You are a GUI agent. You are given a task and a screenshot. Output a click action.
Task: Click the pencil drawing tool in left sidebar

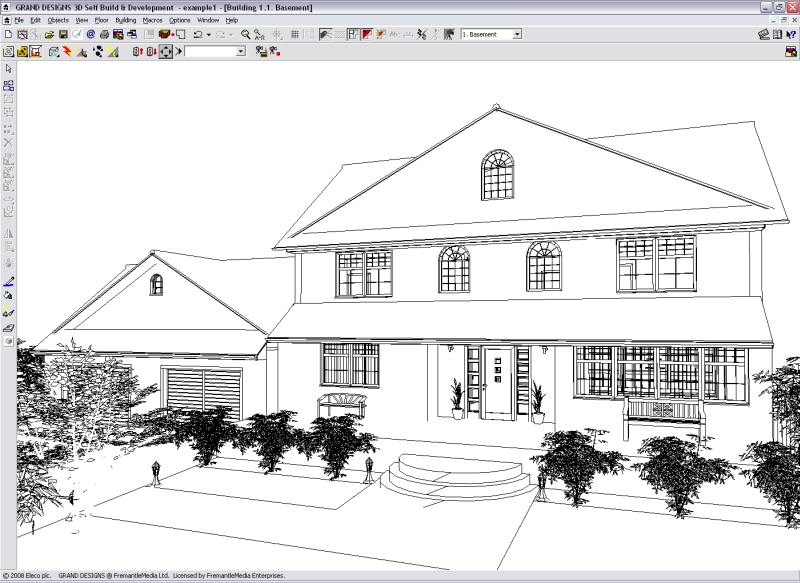point(8,281)
